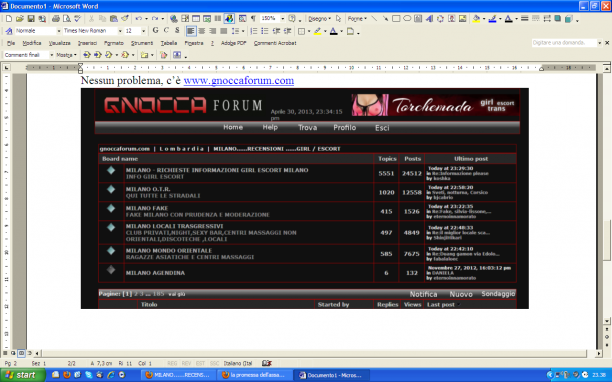Open the Normale style dropdown
Screen dimensions: 612x382
(x=59, y=30)
